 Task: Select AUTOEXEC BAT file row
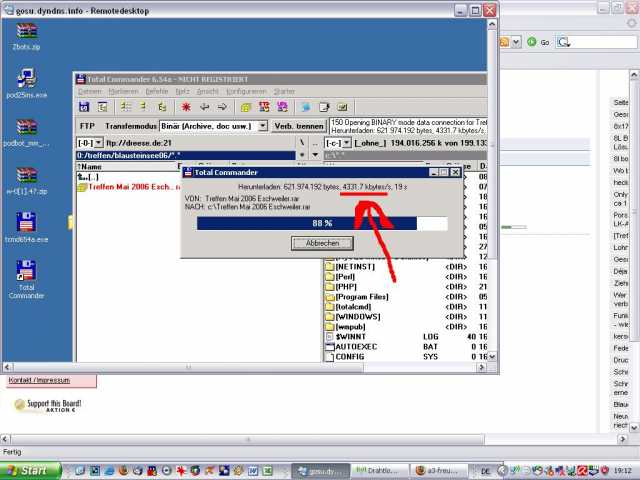[x=406, y=347]
